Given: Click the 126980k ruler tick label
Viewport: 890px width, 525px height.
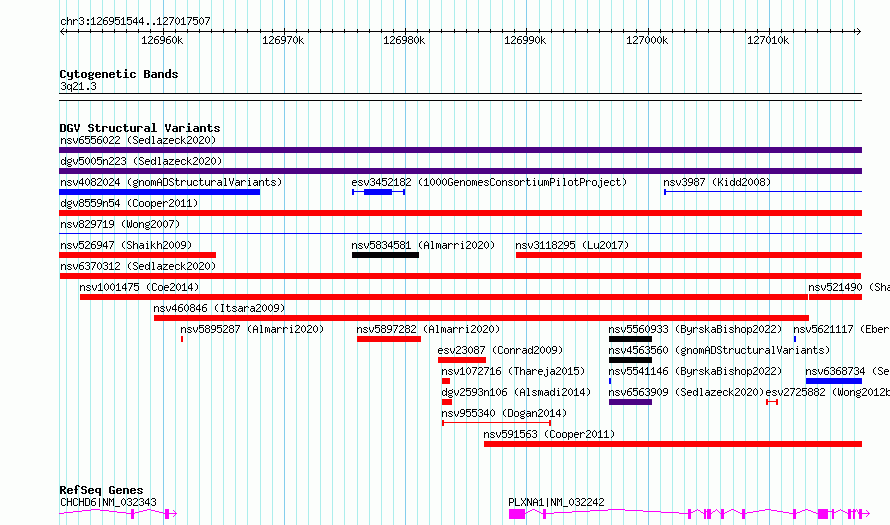Looking at the screenshot, I should (x=404, y=40).
